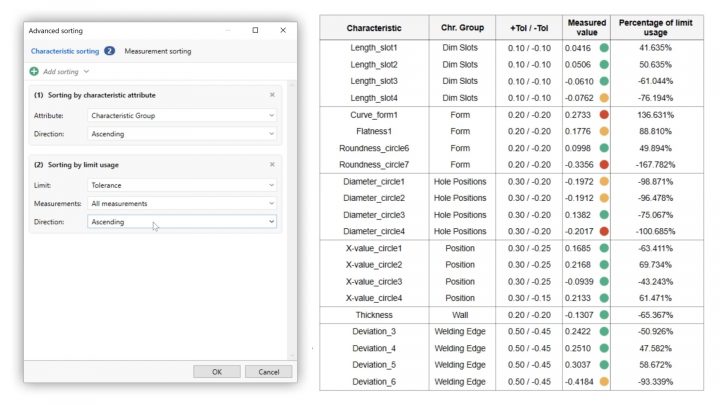
Task: Remove the Sorting by limit usage block
Action: (x=272, y=164)
